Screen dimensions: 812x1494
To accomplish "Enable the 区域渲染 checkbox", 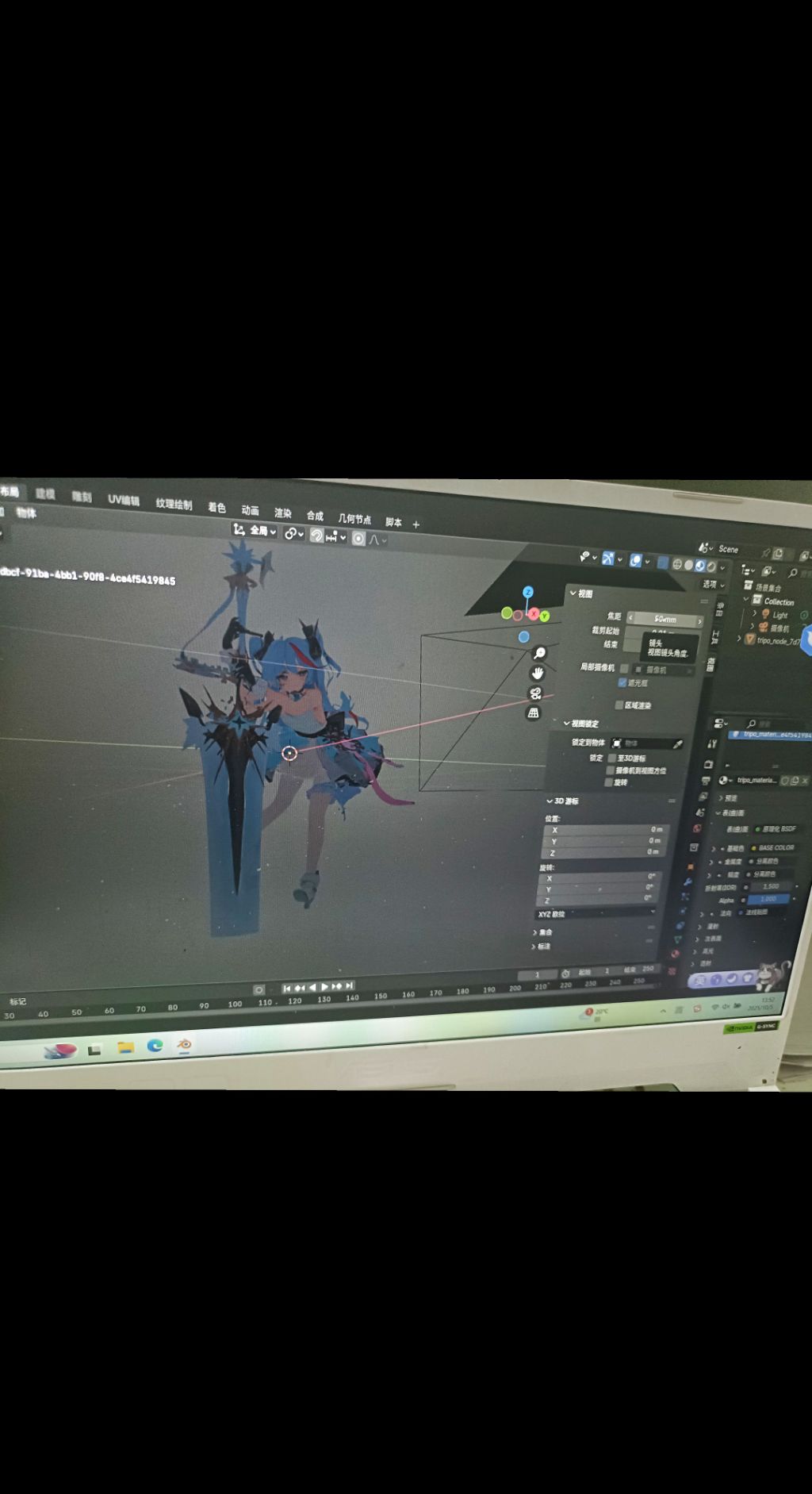I will point(619,705).
